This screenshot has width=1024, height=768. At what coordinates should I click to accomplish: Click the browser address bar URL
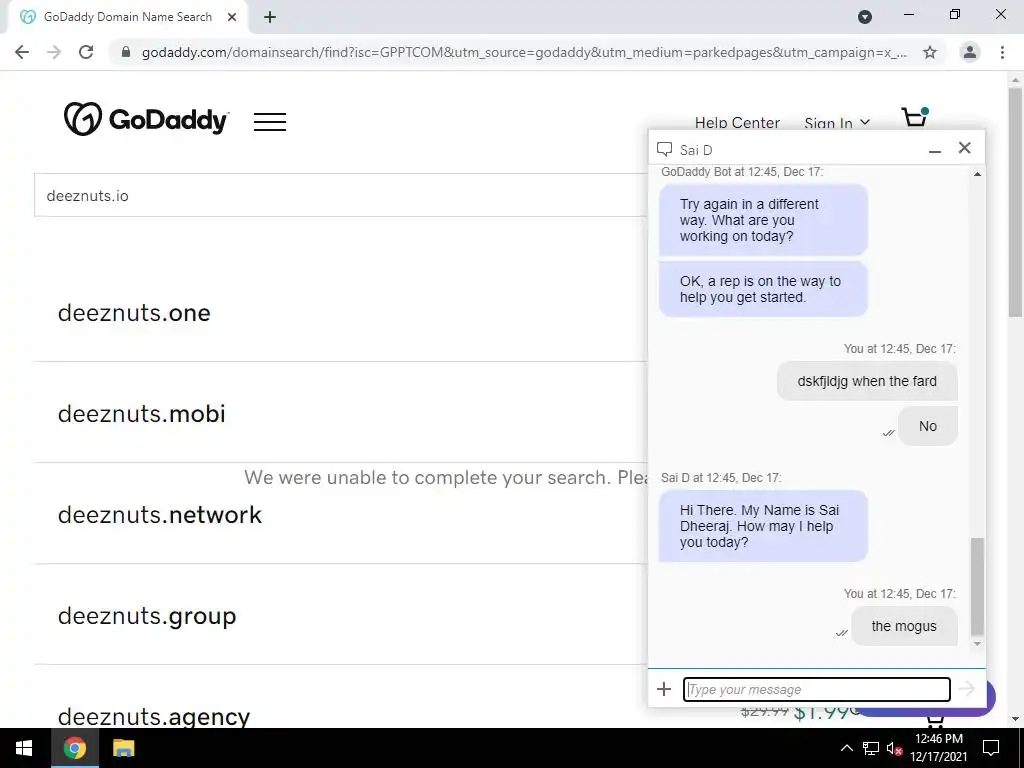(x=524, y=52)
